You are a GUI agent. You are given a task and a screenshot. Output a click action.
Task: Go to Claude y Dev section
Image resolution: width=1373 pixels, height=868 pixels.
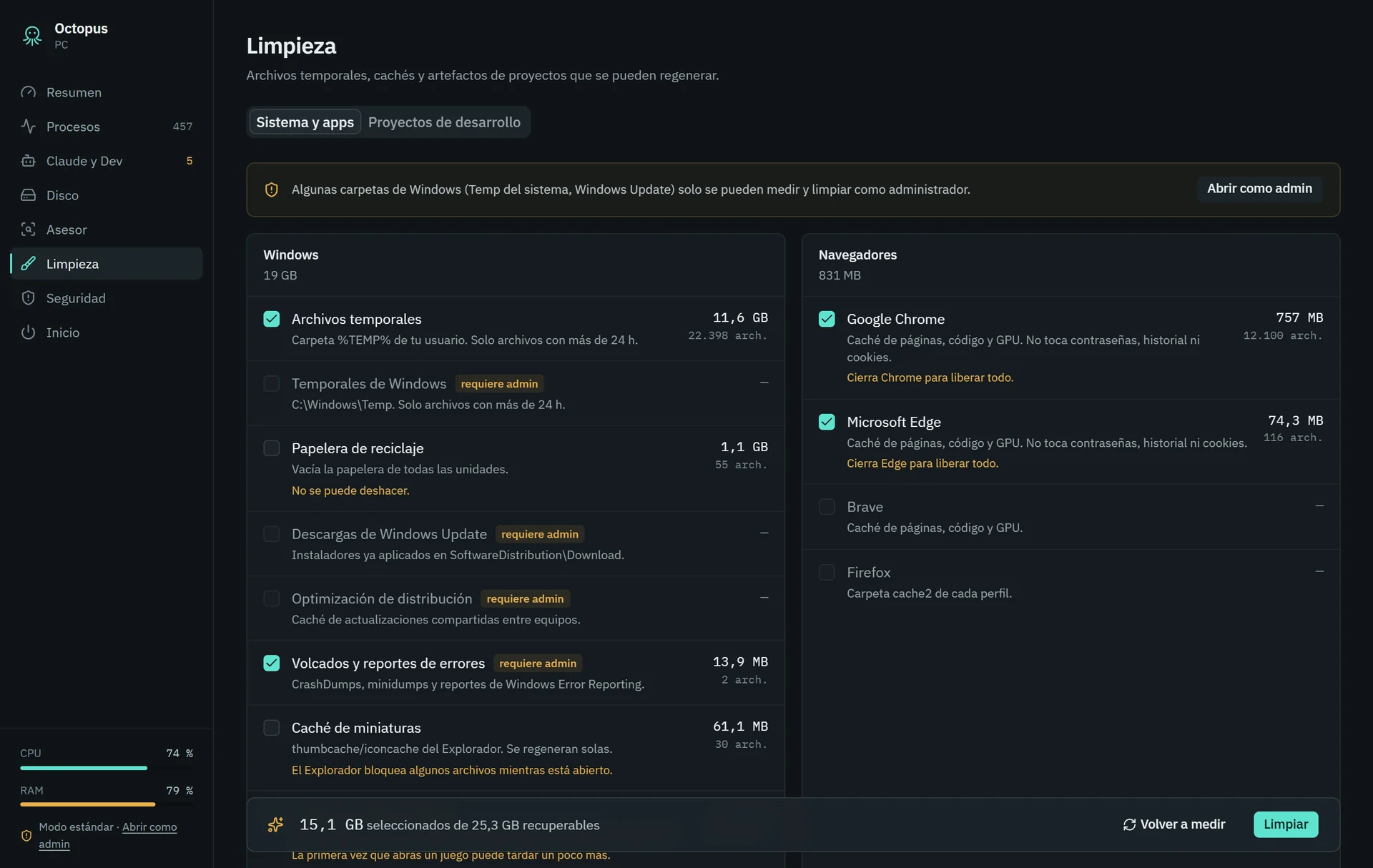[x=107, y=161]
